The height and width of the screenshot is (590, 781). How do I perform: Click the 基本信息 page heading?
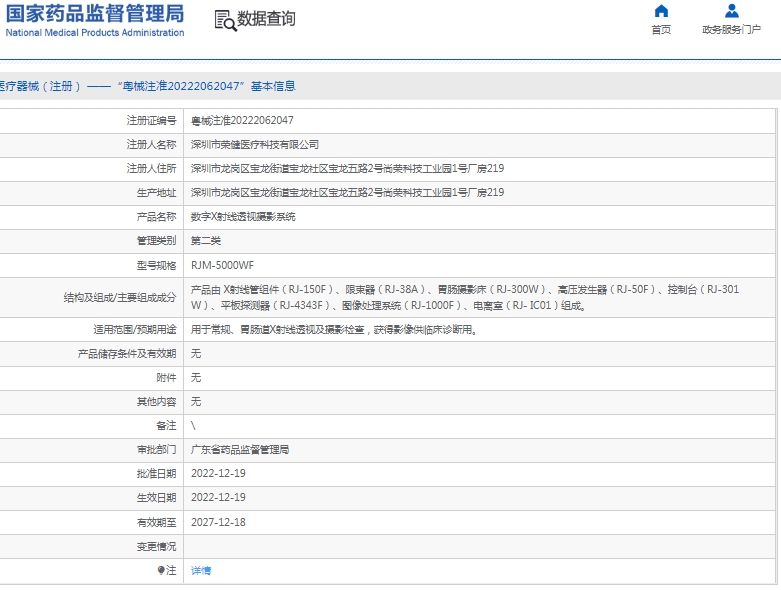pyautogui.click(x=273, y=87)
